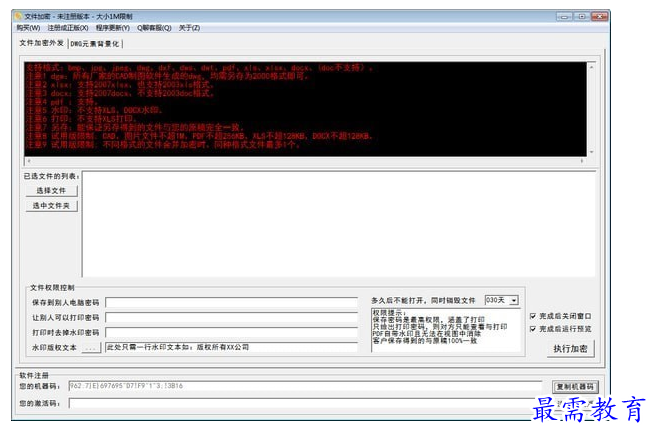Screen dimensions: 654x441
Task: Open the 程序更新(Y) menu
Action: pyautogui.click(x=113, y=28)
